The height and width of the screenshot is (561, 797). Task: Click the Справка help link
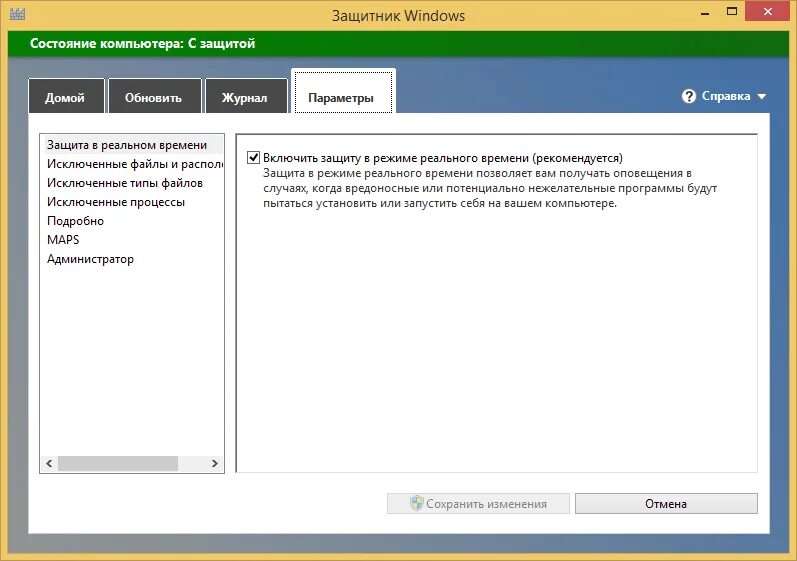[726, 96]
